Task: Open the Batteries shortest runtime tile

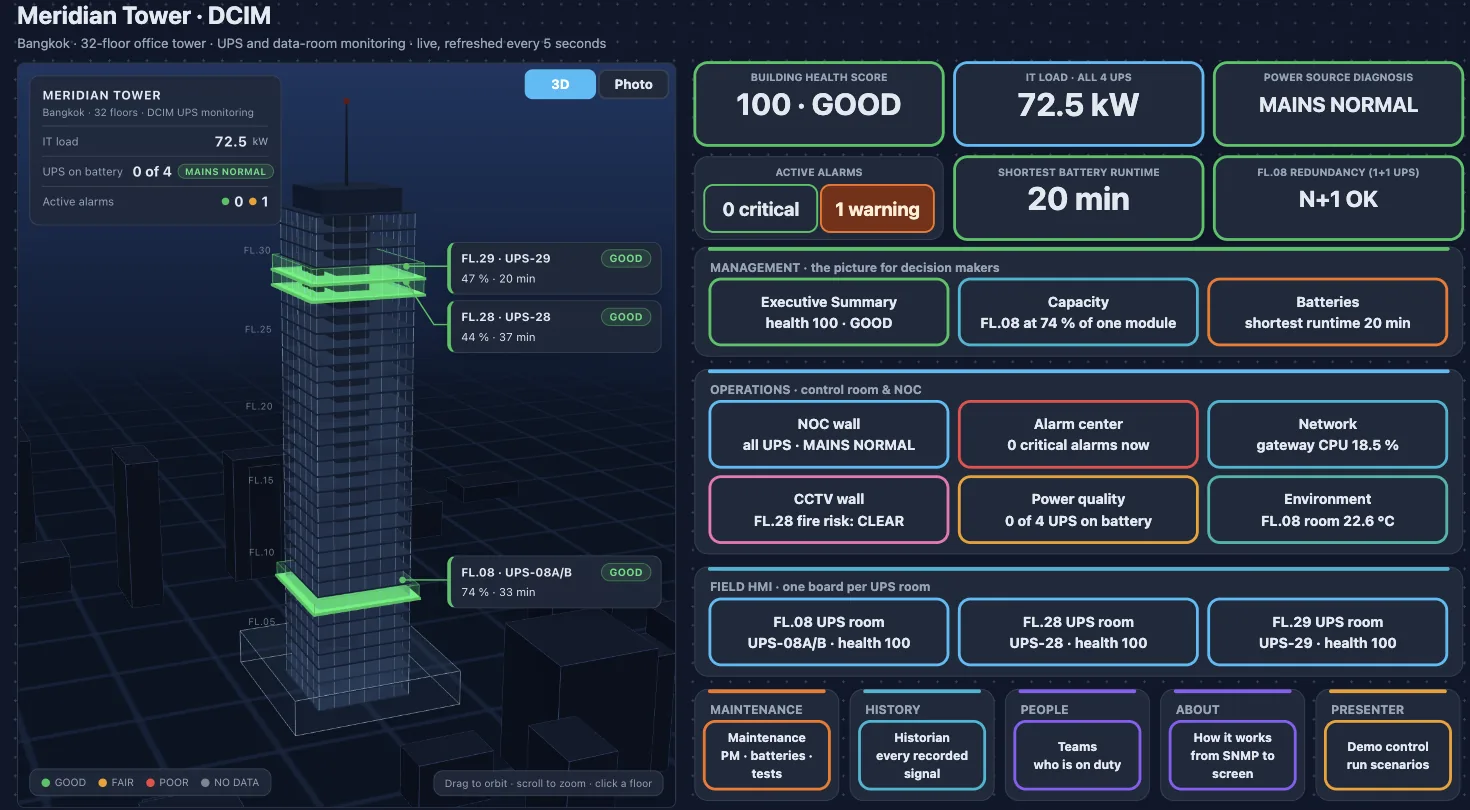Action: click(1327, 312)
